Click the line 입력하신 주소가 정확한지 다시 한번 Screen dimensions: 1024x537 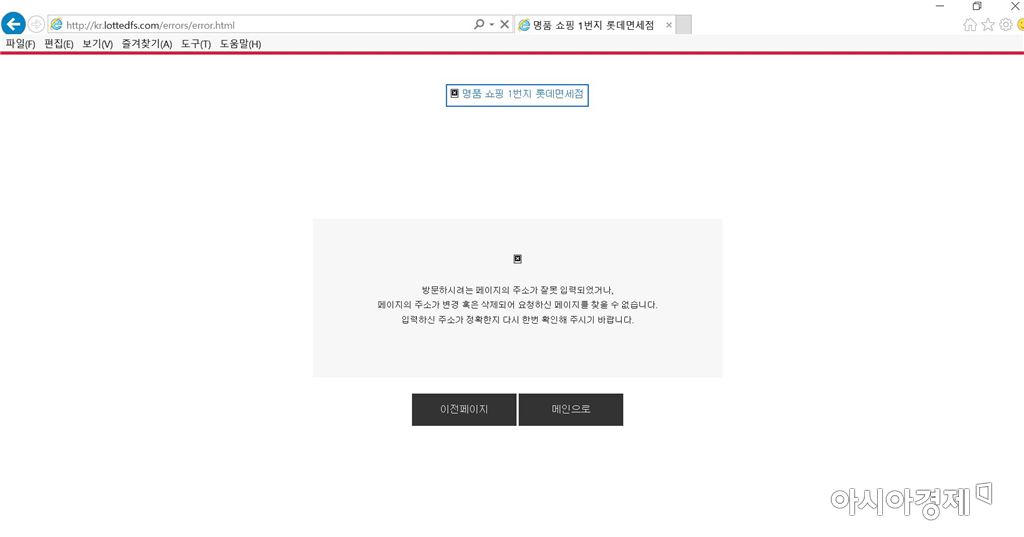[517, 320]
